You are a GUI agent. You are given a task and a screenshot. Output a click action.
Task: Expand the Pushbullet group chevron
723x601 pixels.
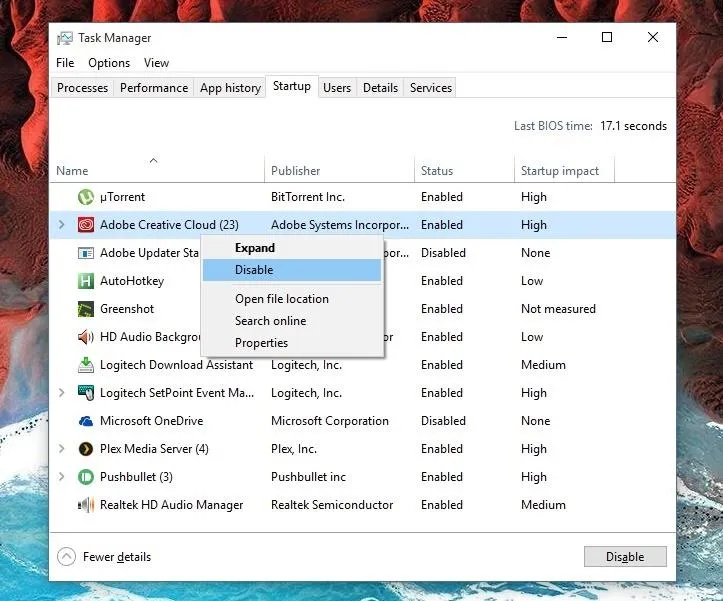61,476
